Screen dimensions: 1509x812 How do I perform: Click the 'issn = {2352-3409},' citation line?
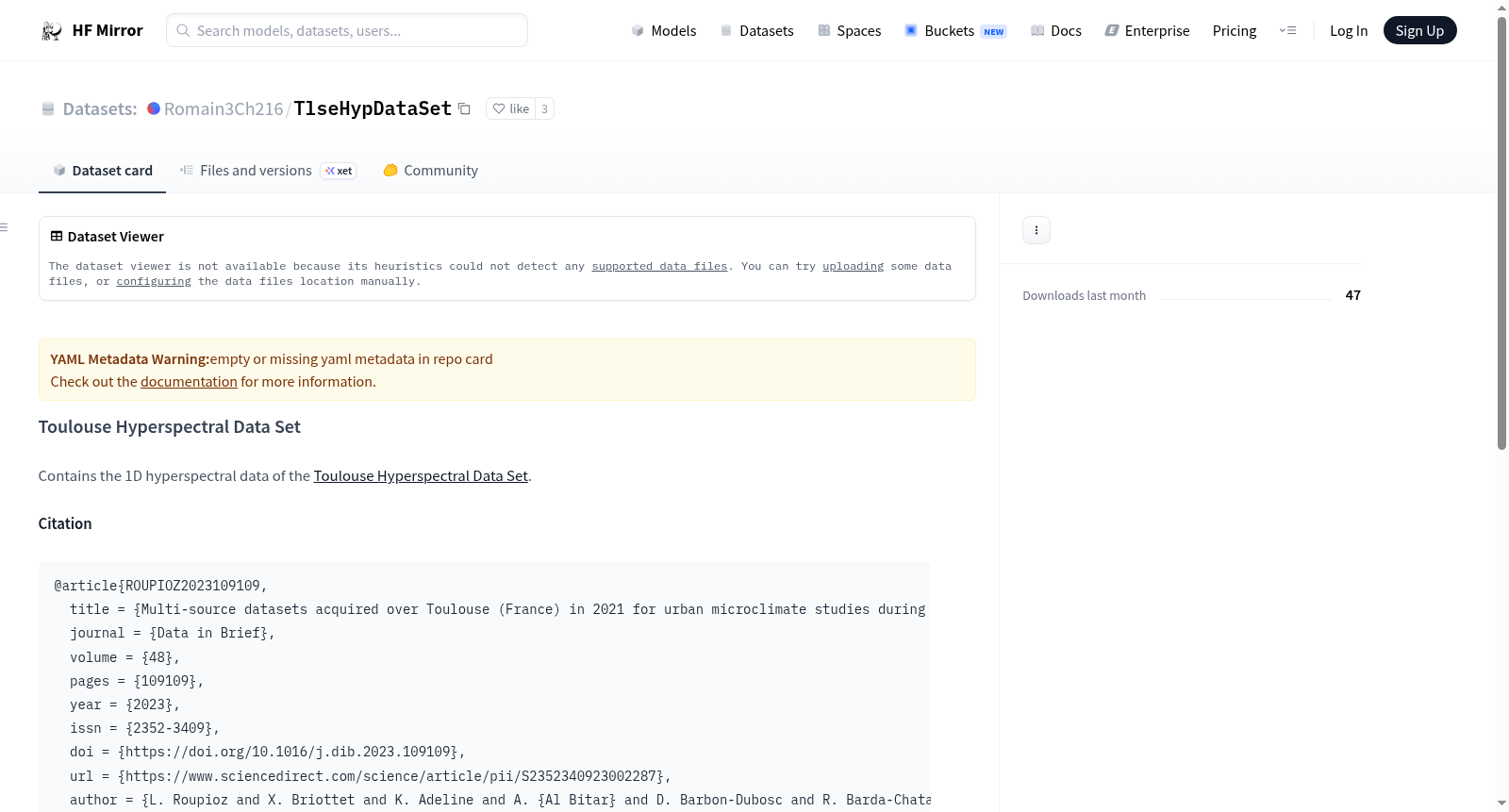(144, 728)
